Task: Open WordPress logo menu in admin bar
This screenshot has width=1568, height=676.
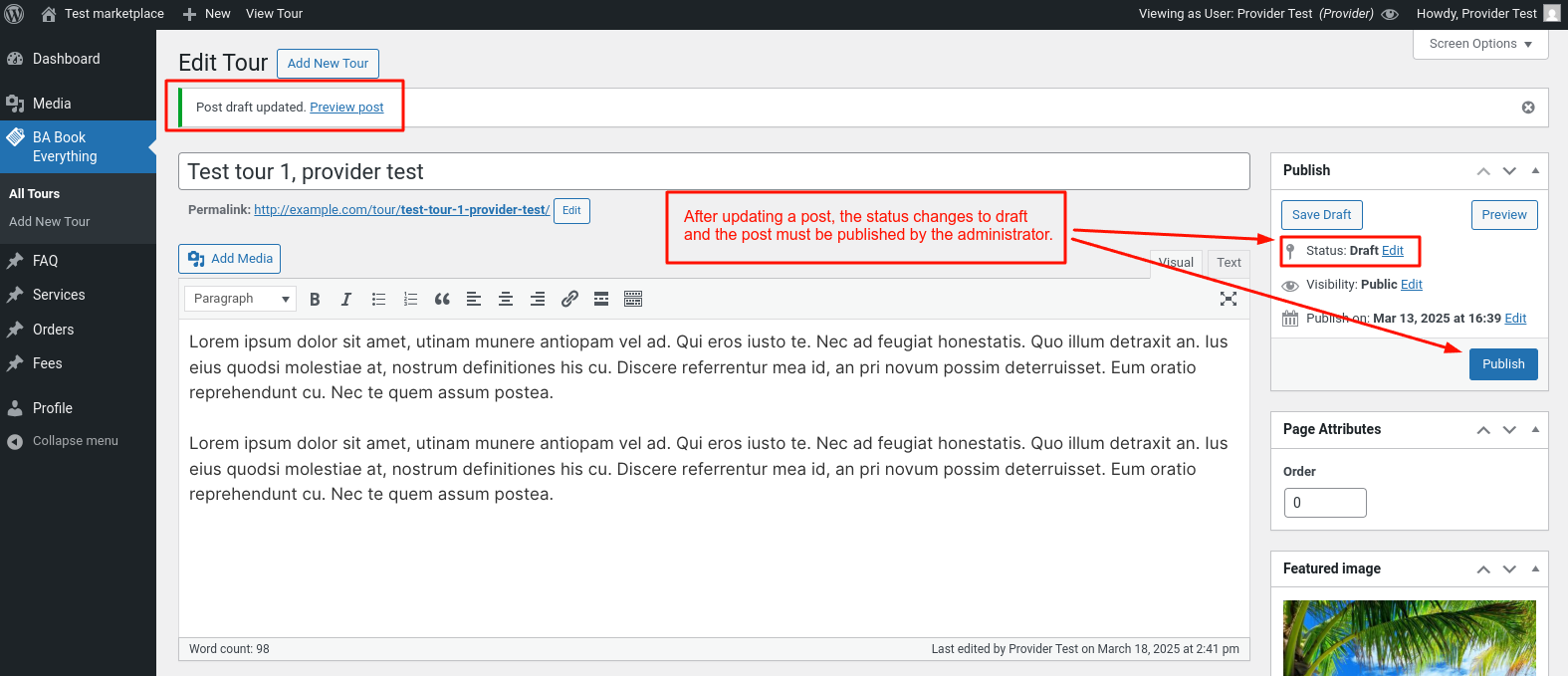Action: pos(15,14)
